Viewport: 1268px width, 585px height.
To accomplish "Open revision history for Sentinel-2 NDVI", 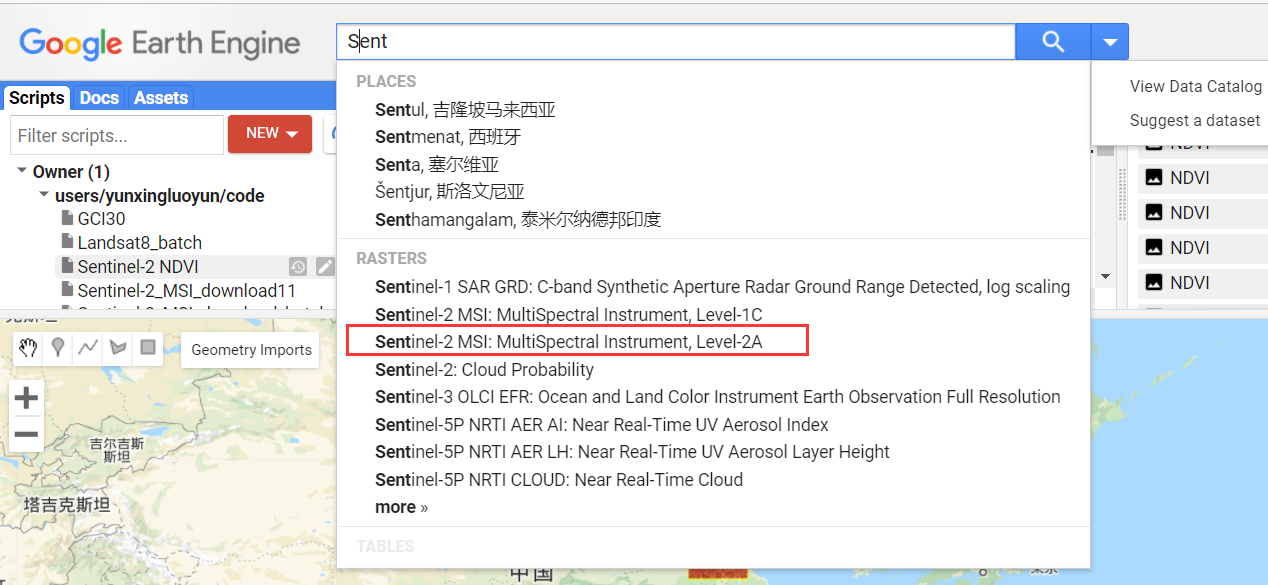I will pyautogui.click(x=298, y=267).
